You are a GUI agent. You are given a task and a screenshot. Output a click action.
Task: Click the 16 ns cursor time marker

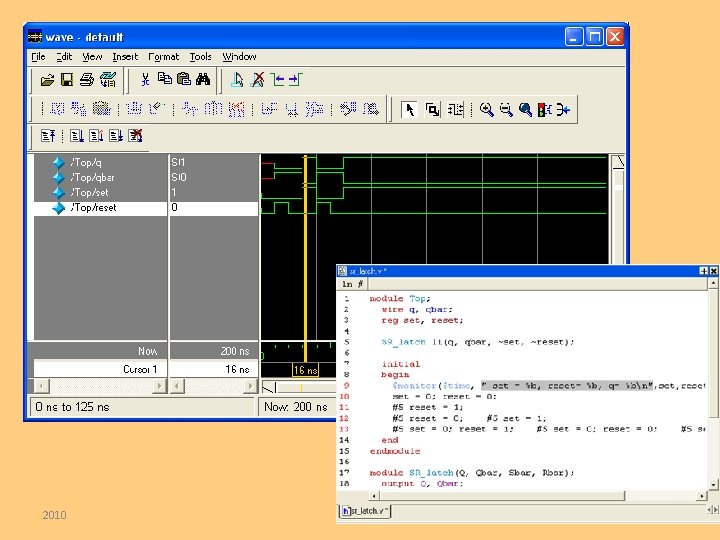[305, 370]
